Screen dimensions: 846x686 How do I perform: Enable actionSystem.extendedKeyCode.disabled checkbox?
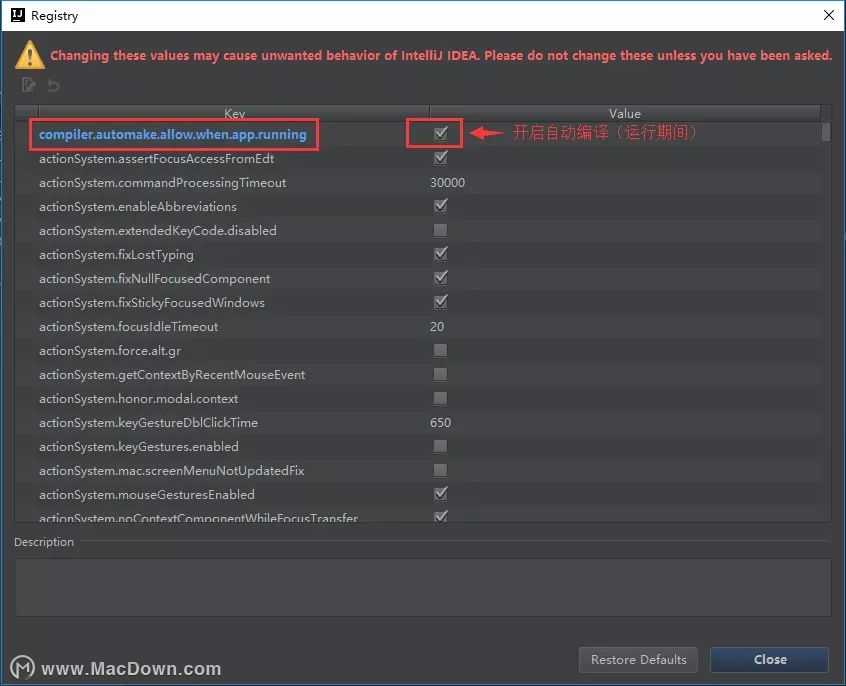[440, 230]
